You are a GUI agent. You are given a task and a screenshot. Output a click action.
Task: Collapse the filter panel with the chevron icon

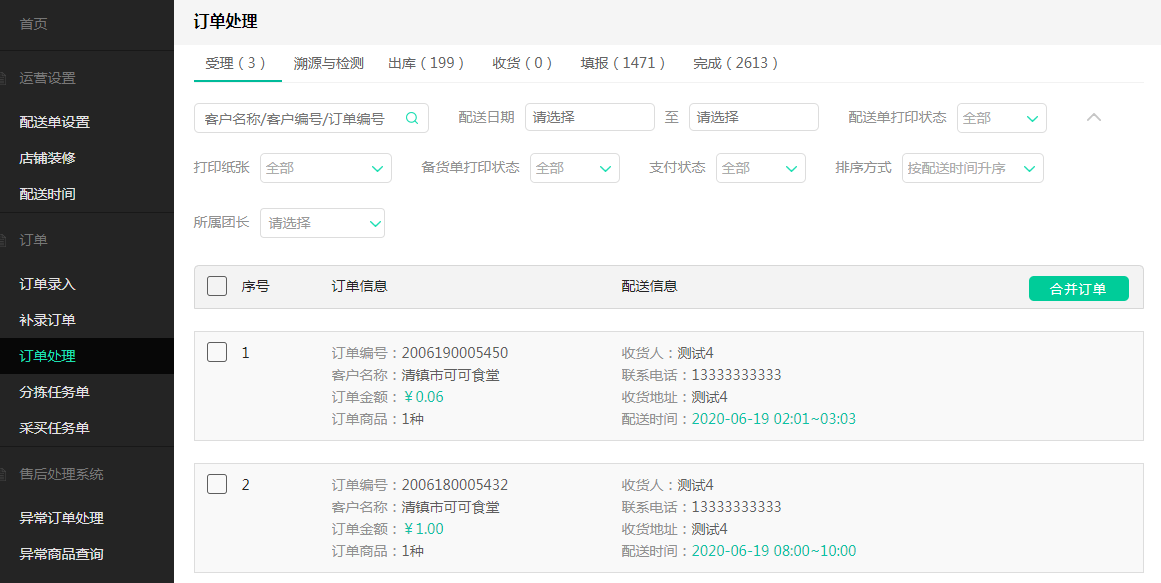click(1093, 117)
